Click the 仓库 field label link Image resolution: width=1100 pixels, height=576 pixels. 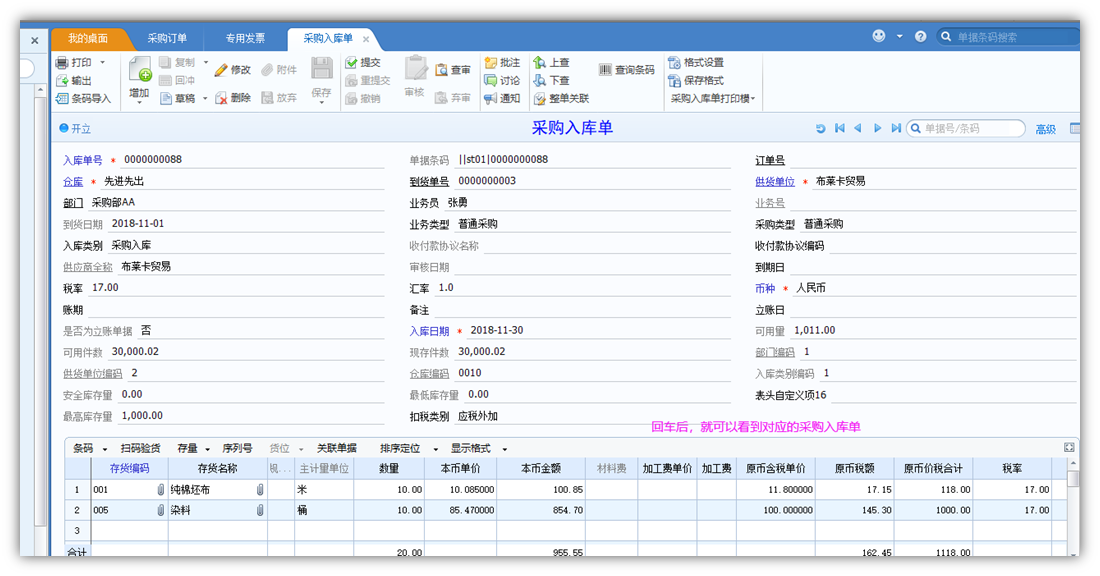[73, 182]
